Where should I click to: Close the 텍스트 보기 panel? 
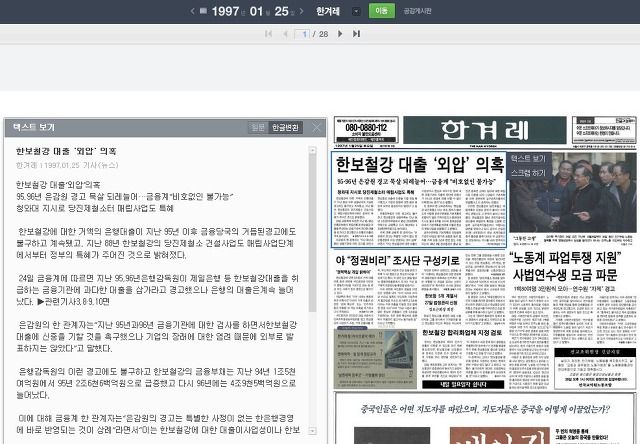[x=317, y=127]
